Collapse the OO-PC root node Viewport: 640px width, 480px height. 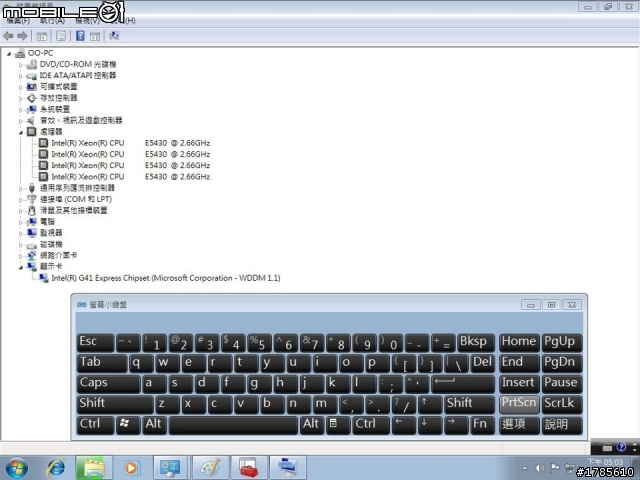[x=9, y=53]
